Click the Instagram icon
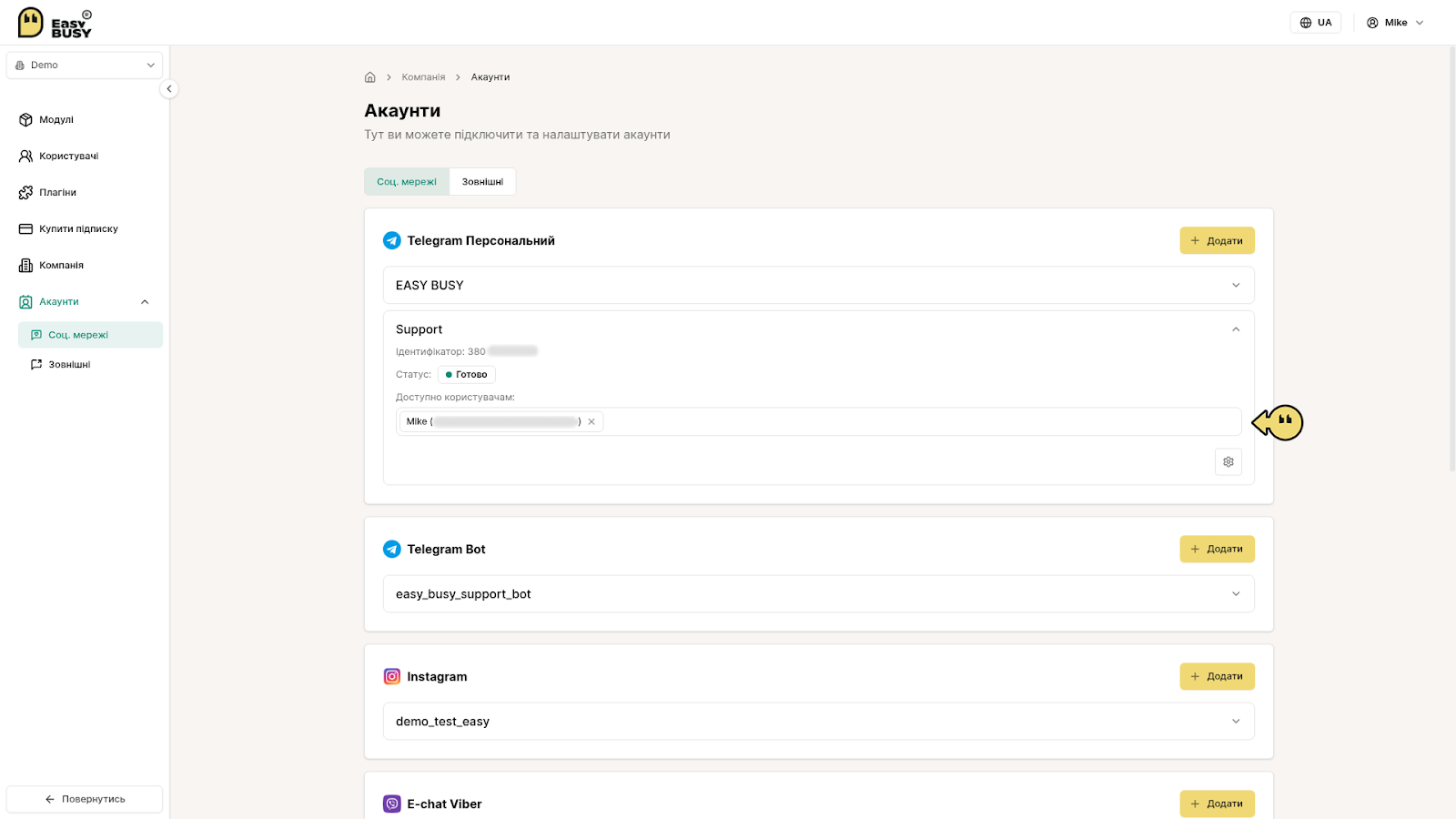 [392, 676]
